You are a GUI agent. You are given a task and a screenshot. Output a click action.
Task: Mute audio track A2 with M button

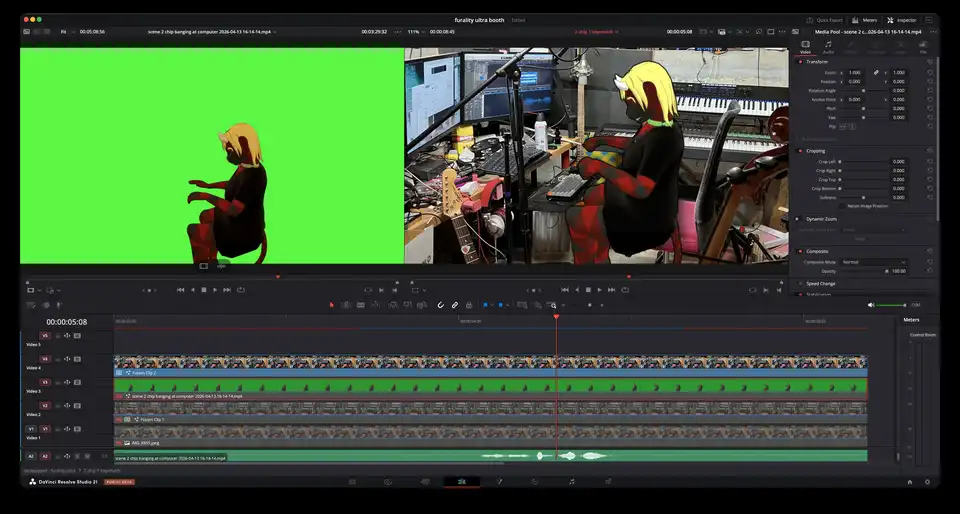click(x=87, y=456)
